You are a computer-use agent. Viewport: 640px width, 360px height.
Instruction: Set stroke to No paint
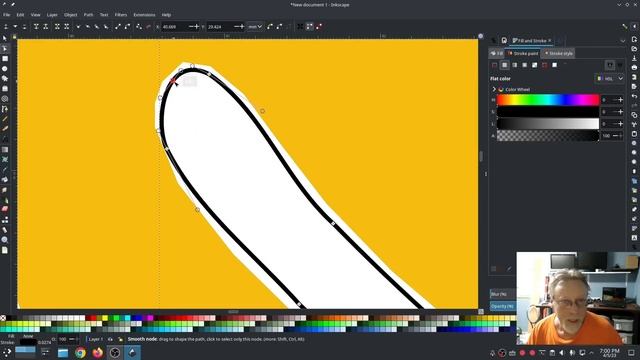coord(494,65)
